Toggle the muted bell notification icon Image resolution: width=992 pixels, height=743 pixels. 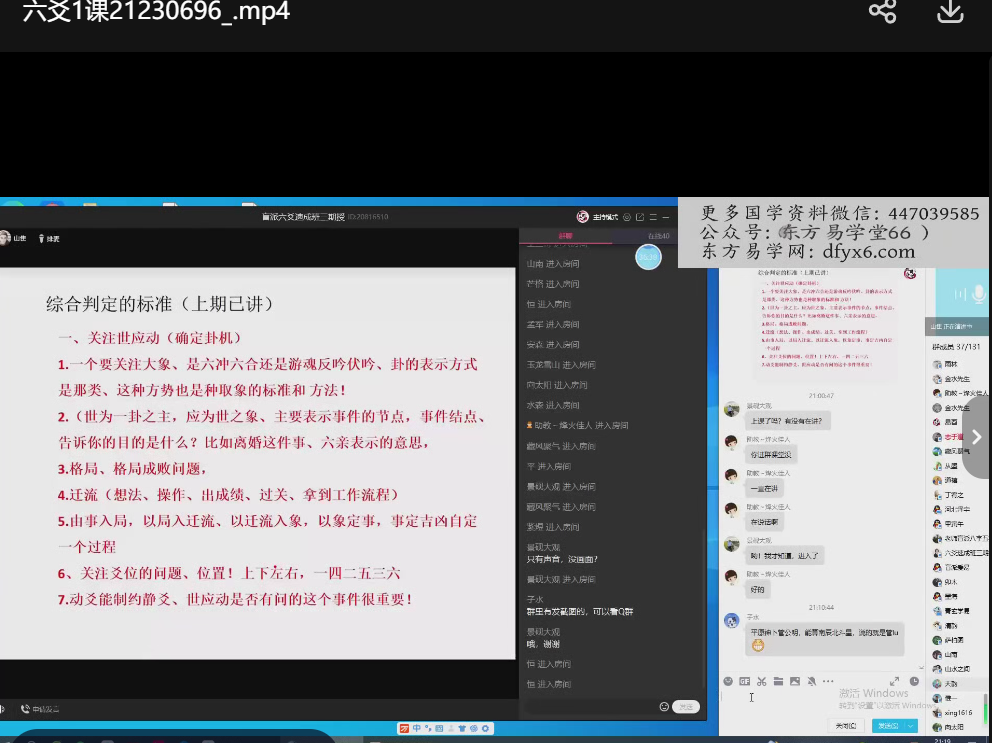812,681
